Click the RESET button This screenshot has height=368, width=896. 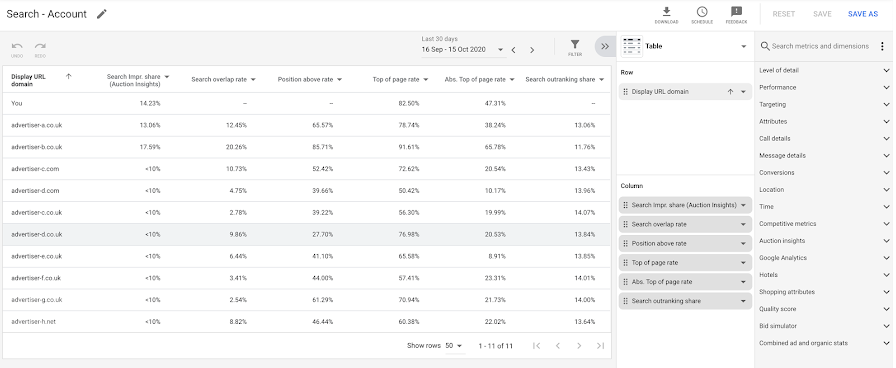click(783, 14)
